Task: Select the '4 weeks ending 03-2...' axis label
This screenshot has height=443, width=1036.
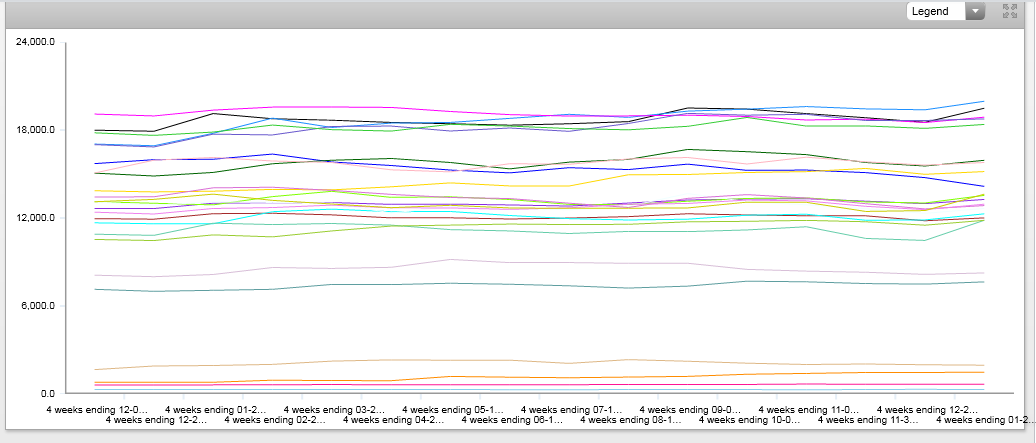Action: (x=335, y=409)
